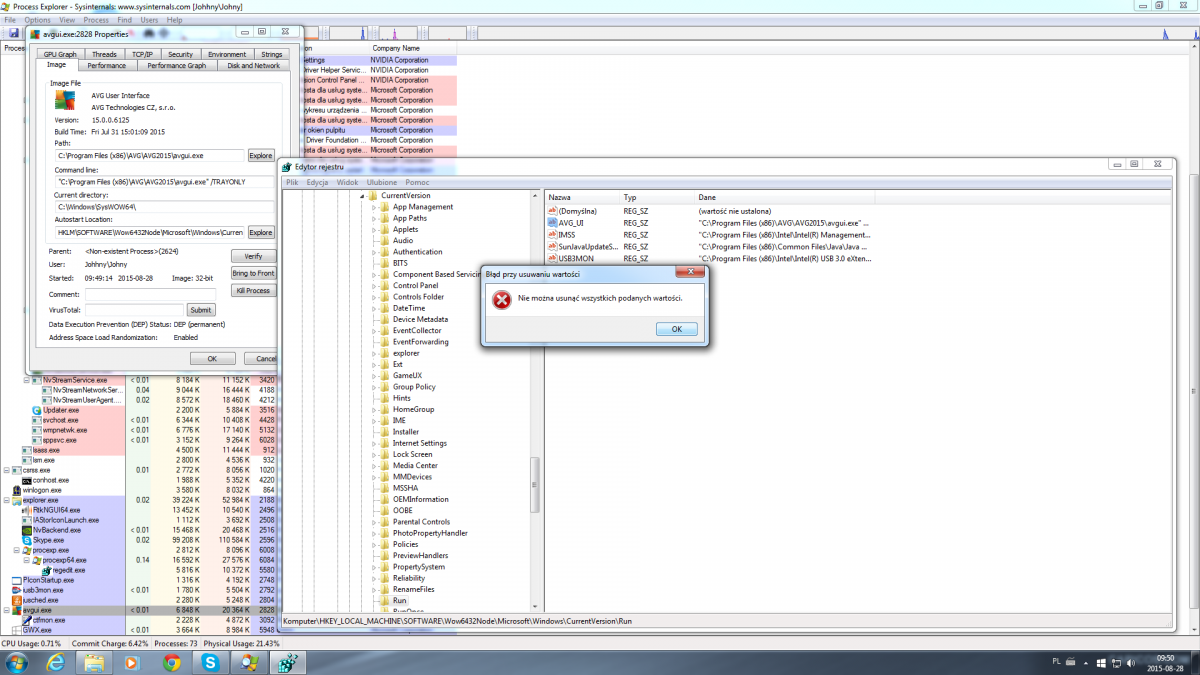This screenshot has width=1200, height=675.
Task: Collapse the avgui.exe process tree
Action: tap(7, 610)
